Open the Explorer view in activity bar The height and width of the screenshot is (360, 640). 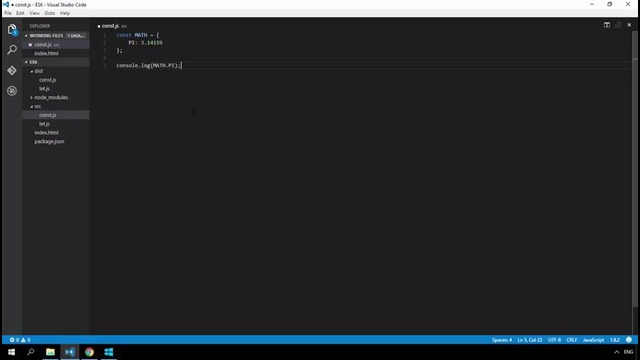coord(12,30)
